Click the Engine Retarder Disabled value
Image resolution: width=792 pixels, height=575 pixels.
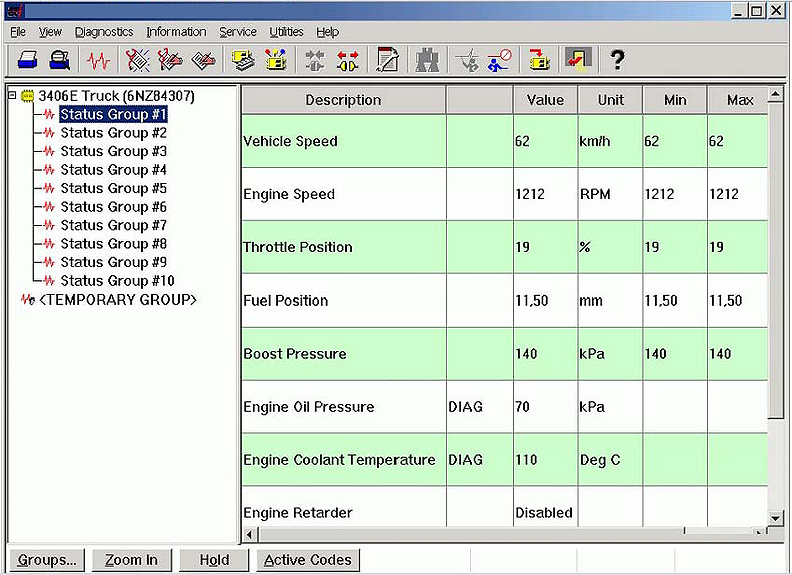click(x=544, y=513)
